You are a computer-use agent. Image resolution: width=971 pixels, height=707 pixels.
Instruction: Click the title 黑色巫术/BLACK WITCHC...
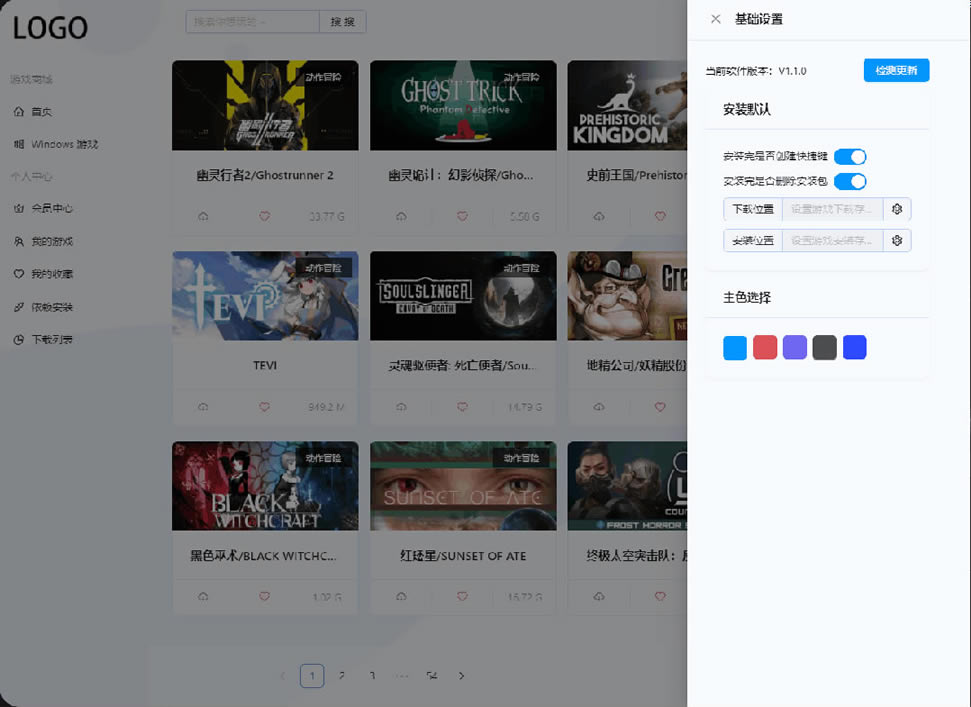click(x=263, y=556)
